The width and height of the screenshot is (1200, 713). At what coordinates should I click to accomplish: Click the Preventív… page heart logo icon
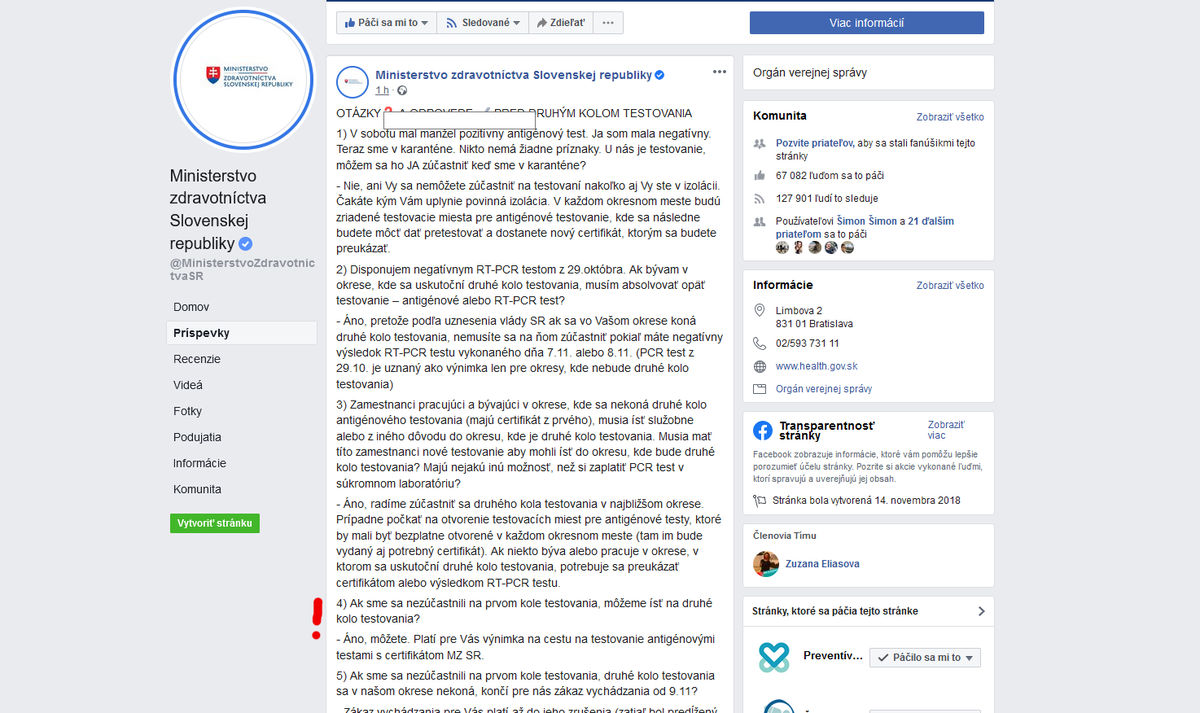coord(773,657)
